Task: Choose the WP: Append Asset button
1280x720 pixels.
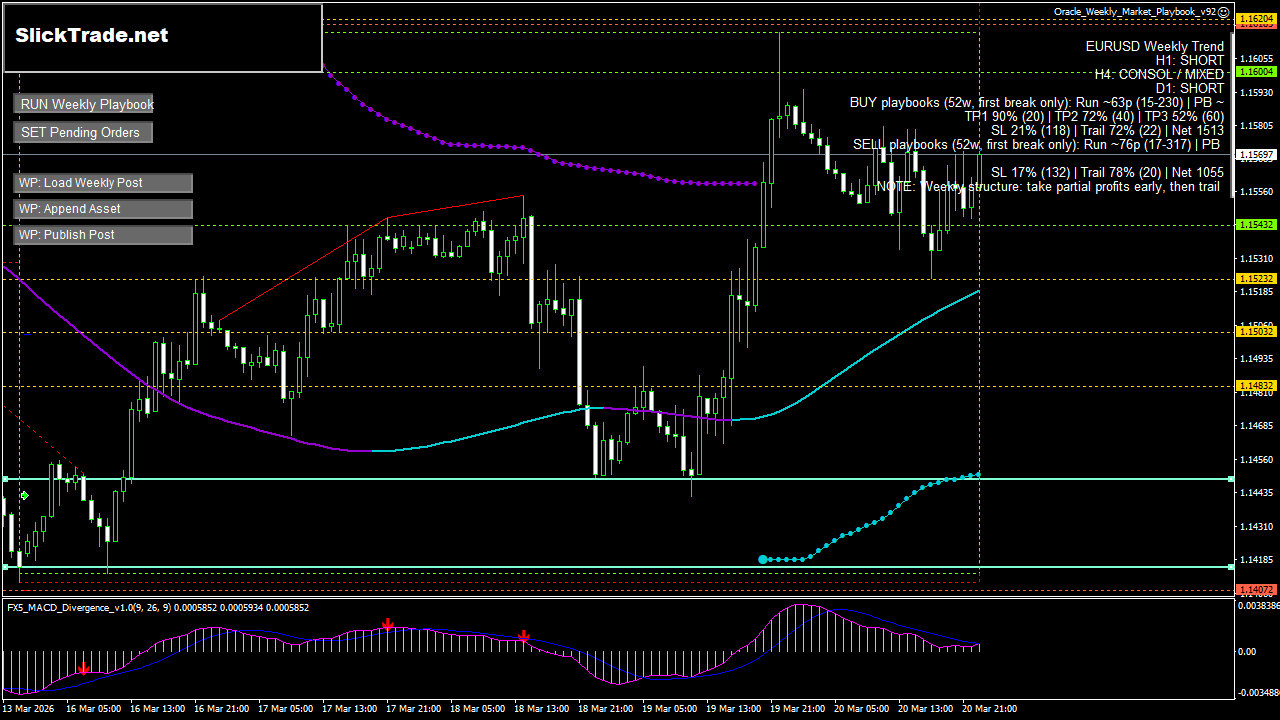Action: 103,209
